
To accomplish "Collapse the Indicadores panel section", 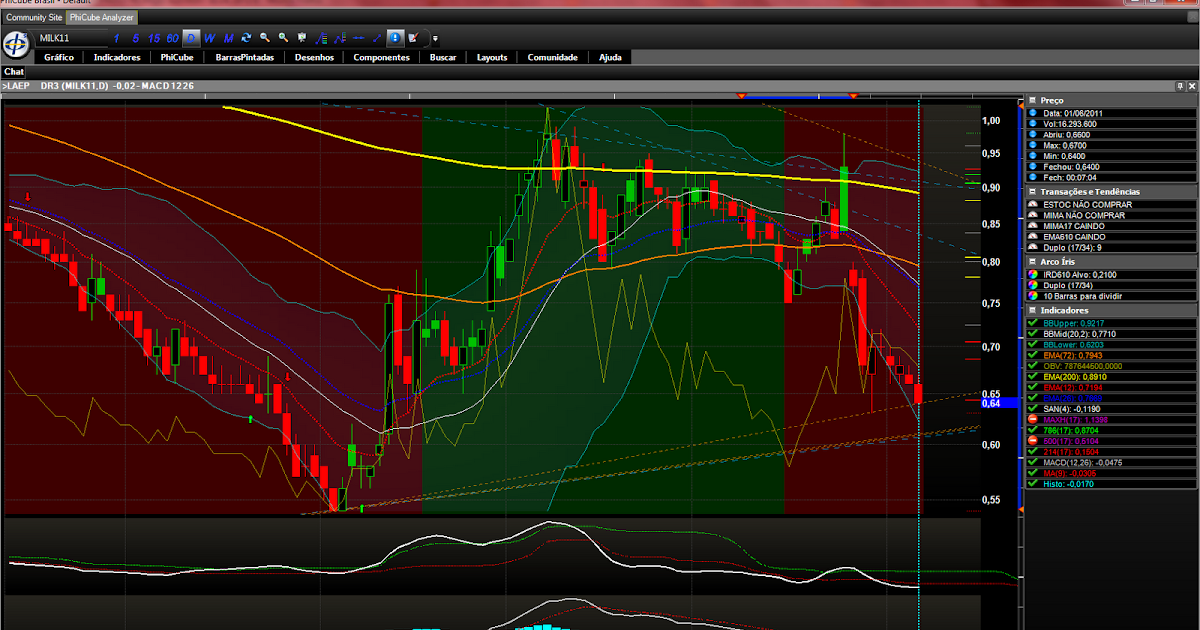I will coord(1030,310).
